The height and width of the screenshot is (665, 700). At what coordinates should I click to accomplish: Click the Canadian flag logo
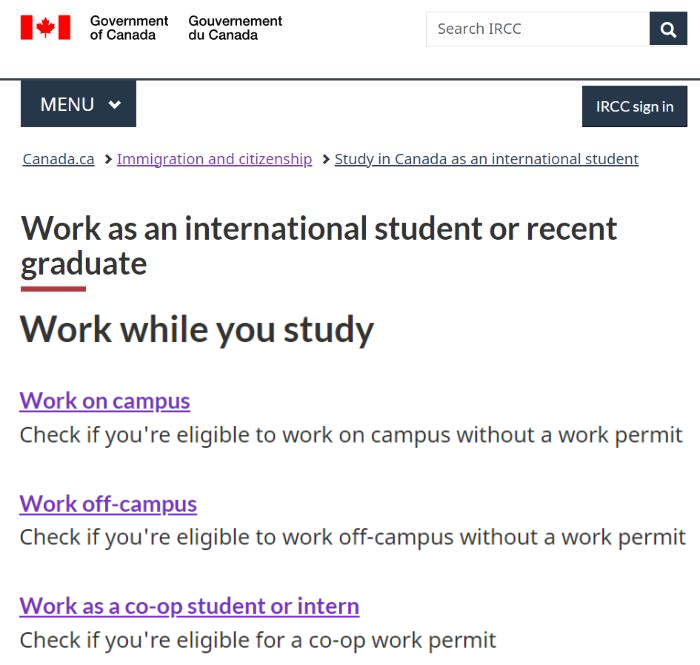(46, 28)
